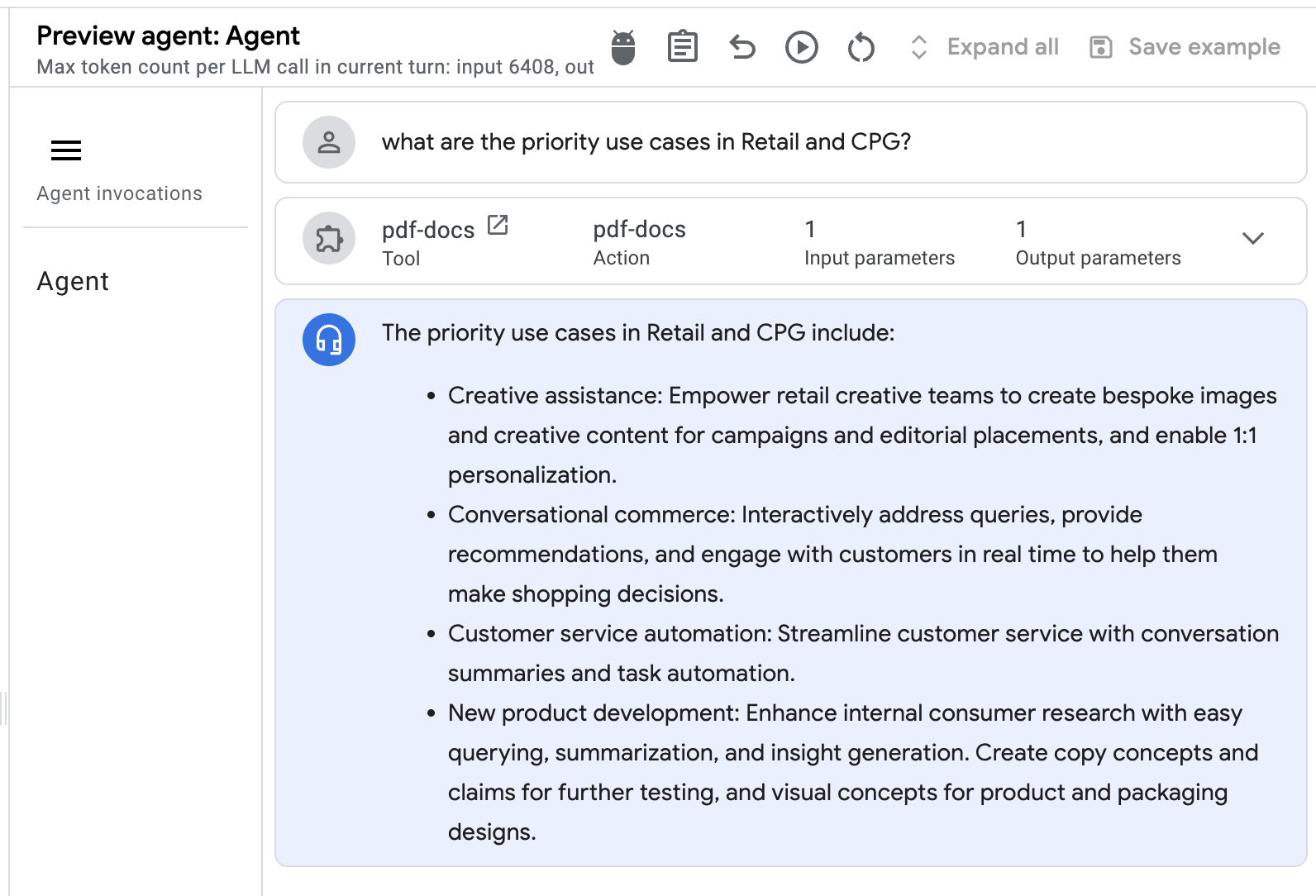Click the clipboard icon in toolbar
This screenshot has height=896, width=1316.
(683, 47)
